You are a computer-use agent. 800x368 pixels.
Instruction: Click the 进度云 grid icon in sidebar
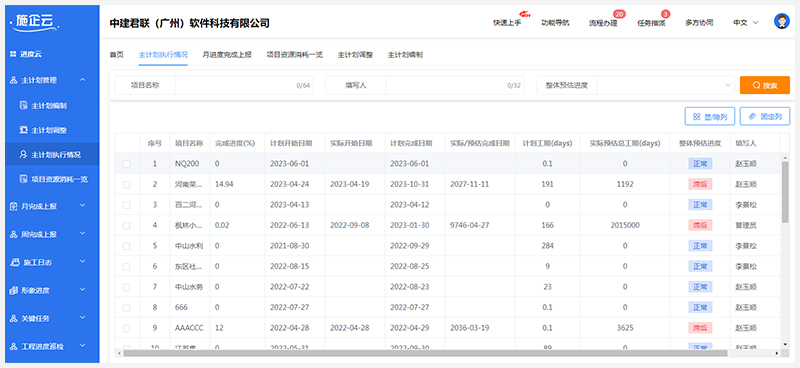click(13, 54)
